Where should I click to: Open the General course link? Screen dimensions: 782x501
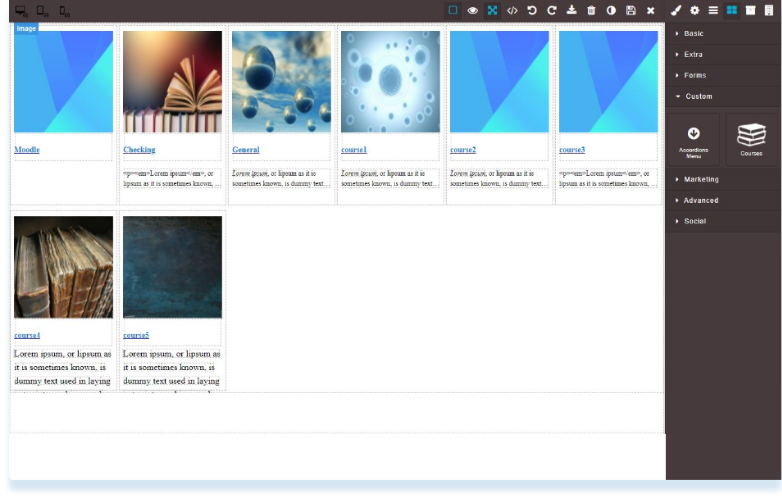246,150
